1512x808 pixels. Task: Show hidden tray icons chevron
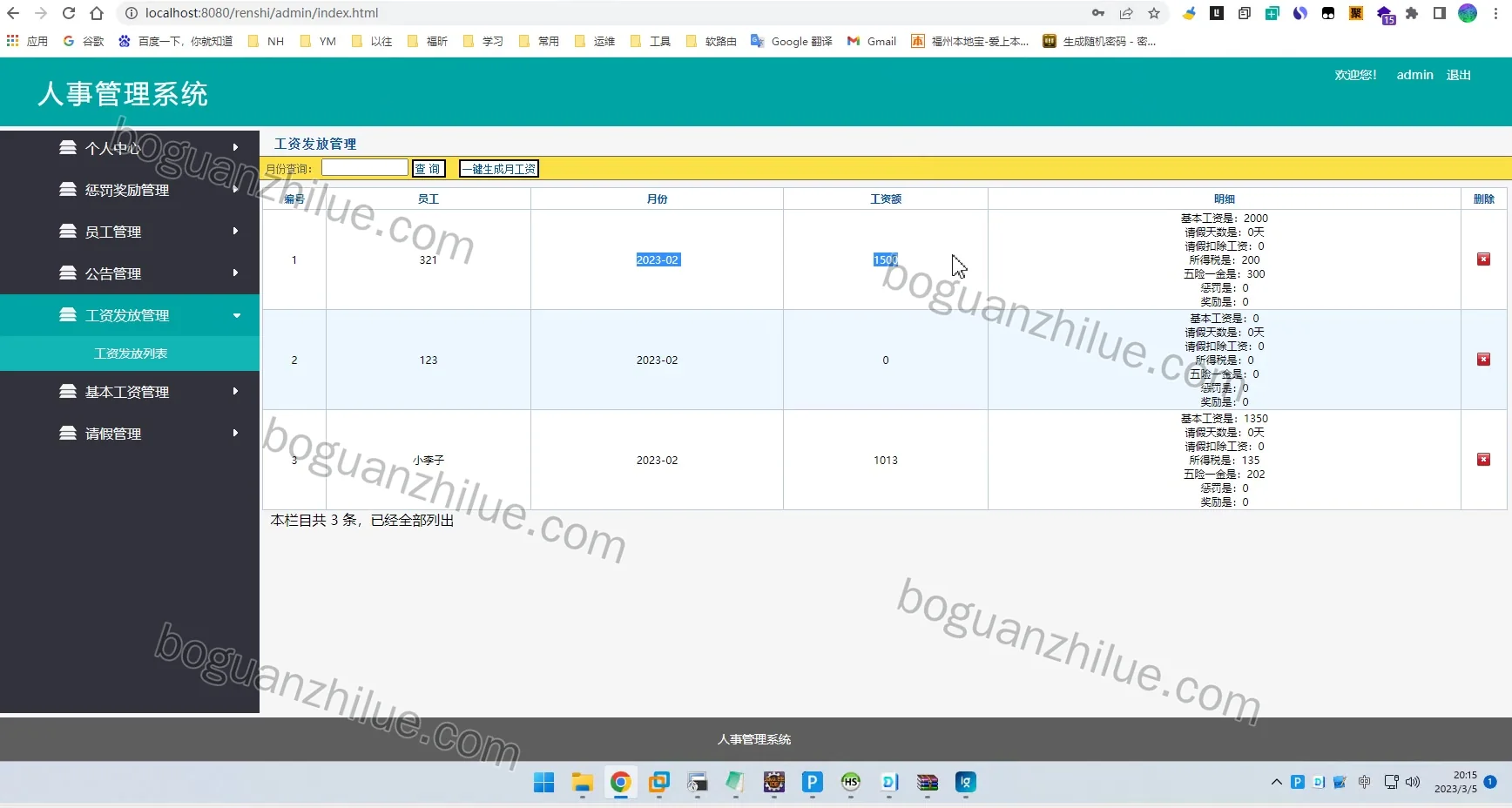[1277, 782]
